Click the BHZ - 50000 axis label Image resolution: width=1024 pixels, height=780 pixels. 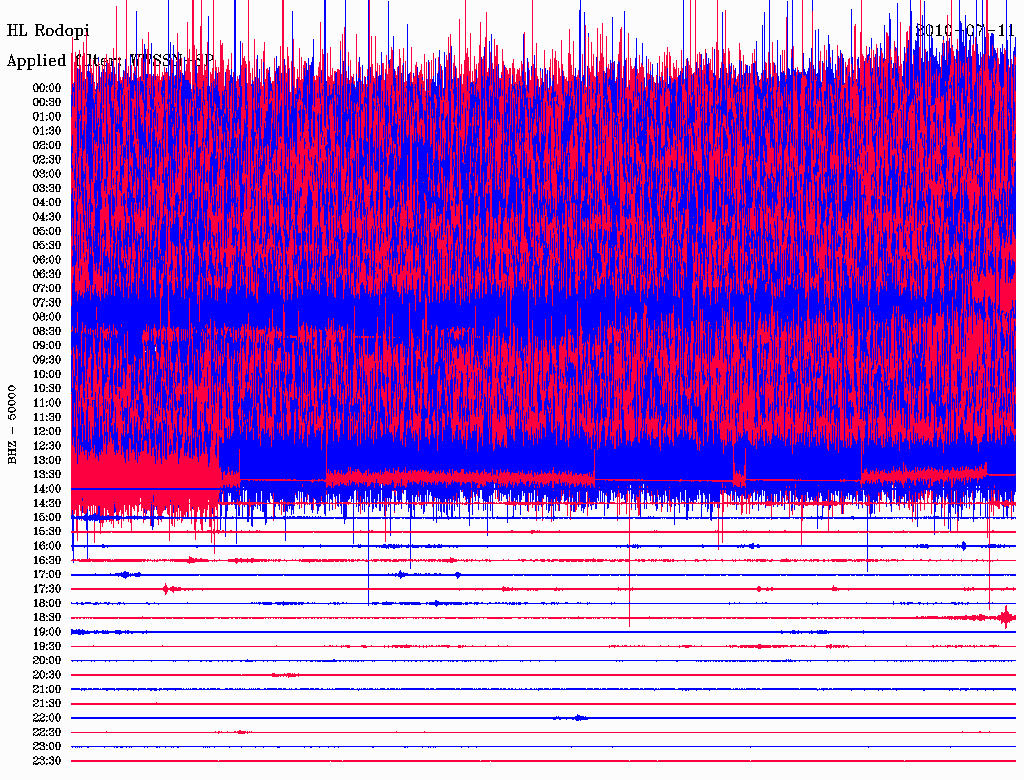point(12,425)
